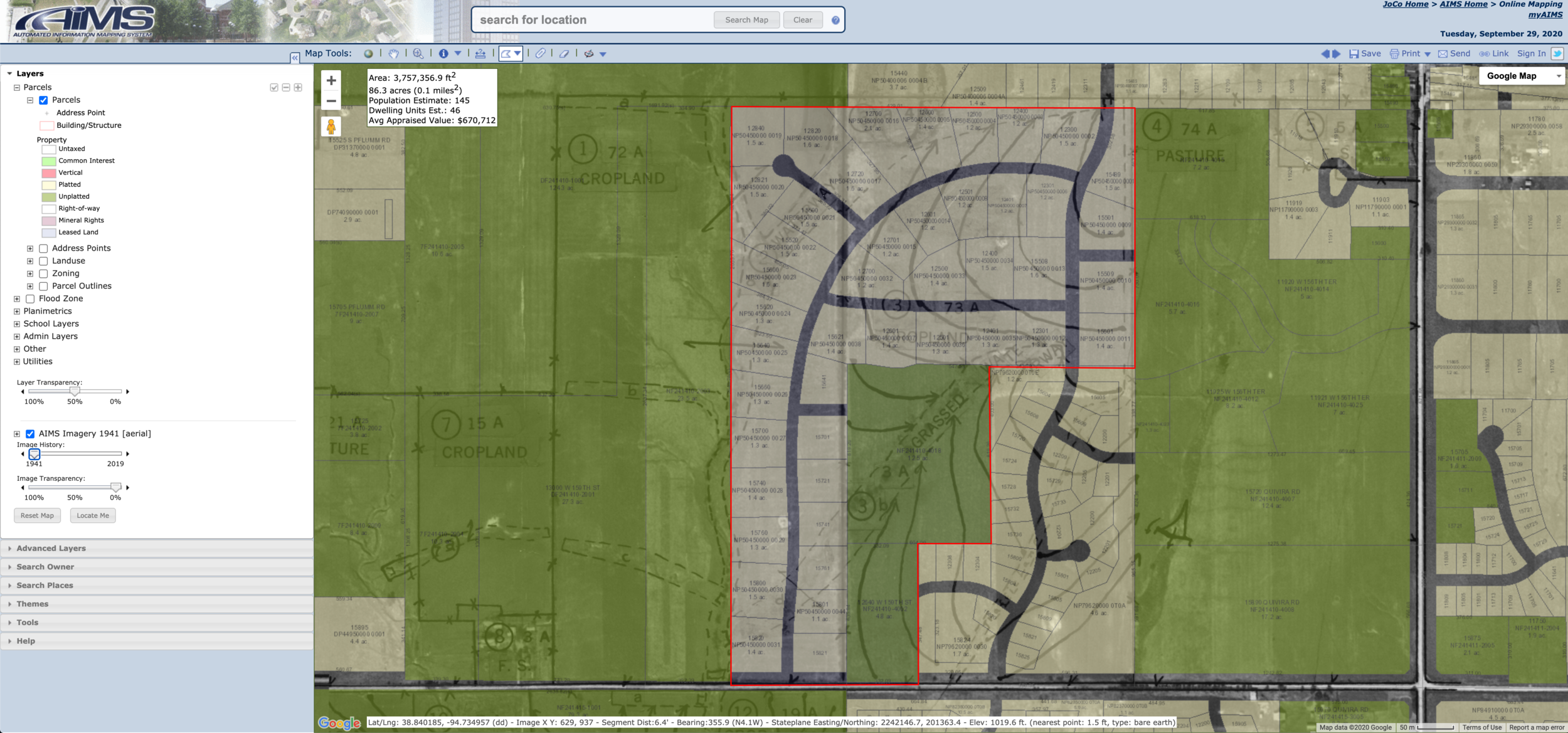This screenshot has height=733, width=1568.
Task: Click the full extent globe tool
Action: click(368, 54)
